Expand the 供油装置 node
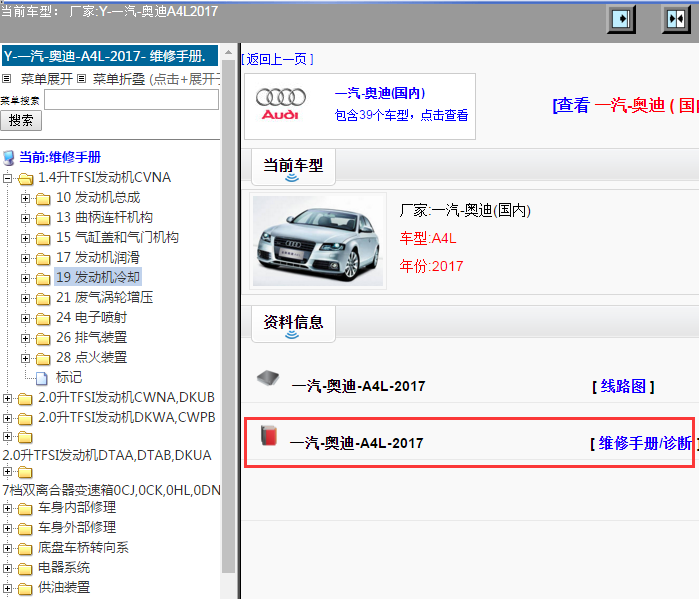 point(7,588)
